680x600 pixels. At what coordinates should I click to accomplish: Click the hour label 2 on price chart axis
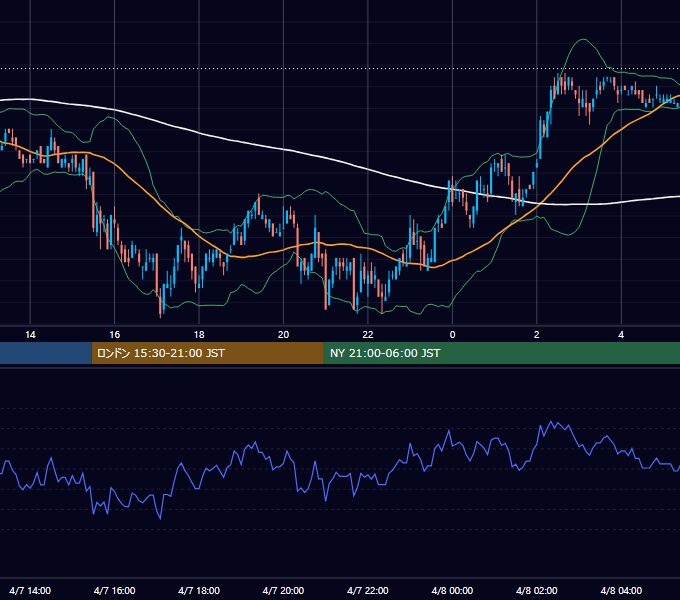tap(536, 335)
